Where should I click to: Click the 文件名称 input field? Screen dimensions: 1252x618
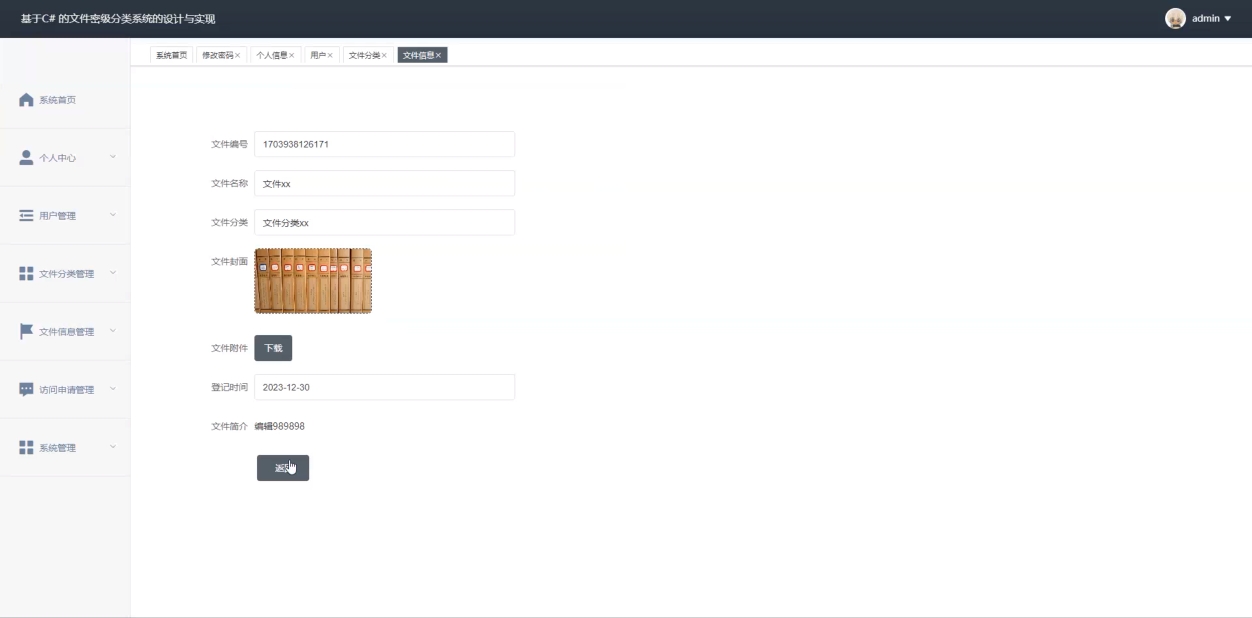click(385, 183)
